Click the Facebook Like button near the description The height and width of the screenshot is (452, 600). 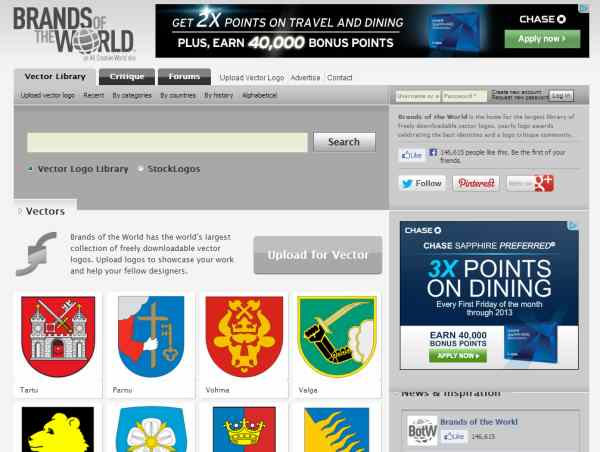(412, 155)
